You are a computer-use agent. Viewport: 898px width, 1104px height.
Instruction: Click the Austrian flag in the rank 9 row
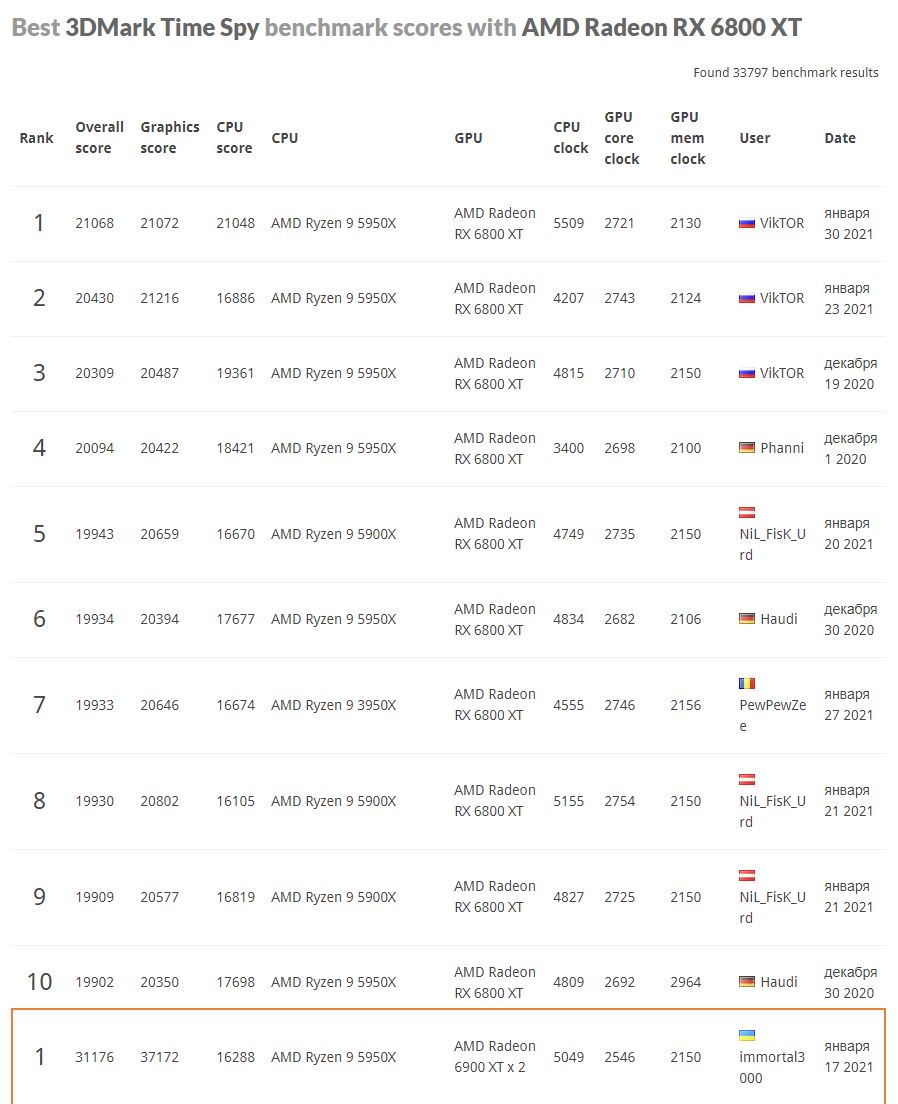(x=747, y=876)
